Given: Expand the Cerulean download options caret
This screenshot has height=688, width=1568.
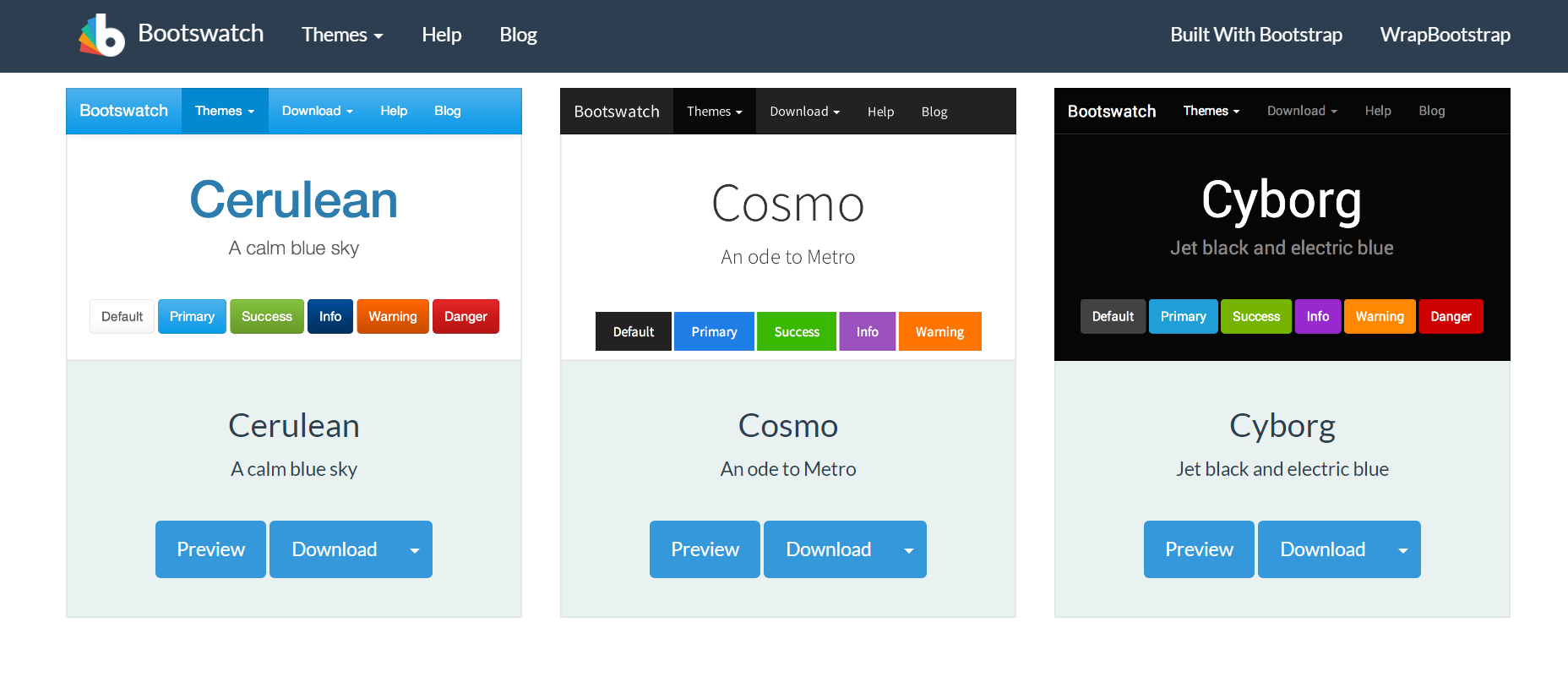Looking at the screenshot, I should [x=415, y=550].
